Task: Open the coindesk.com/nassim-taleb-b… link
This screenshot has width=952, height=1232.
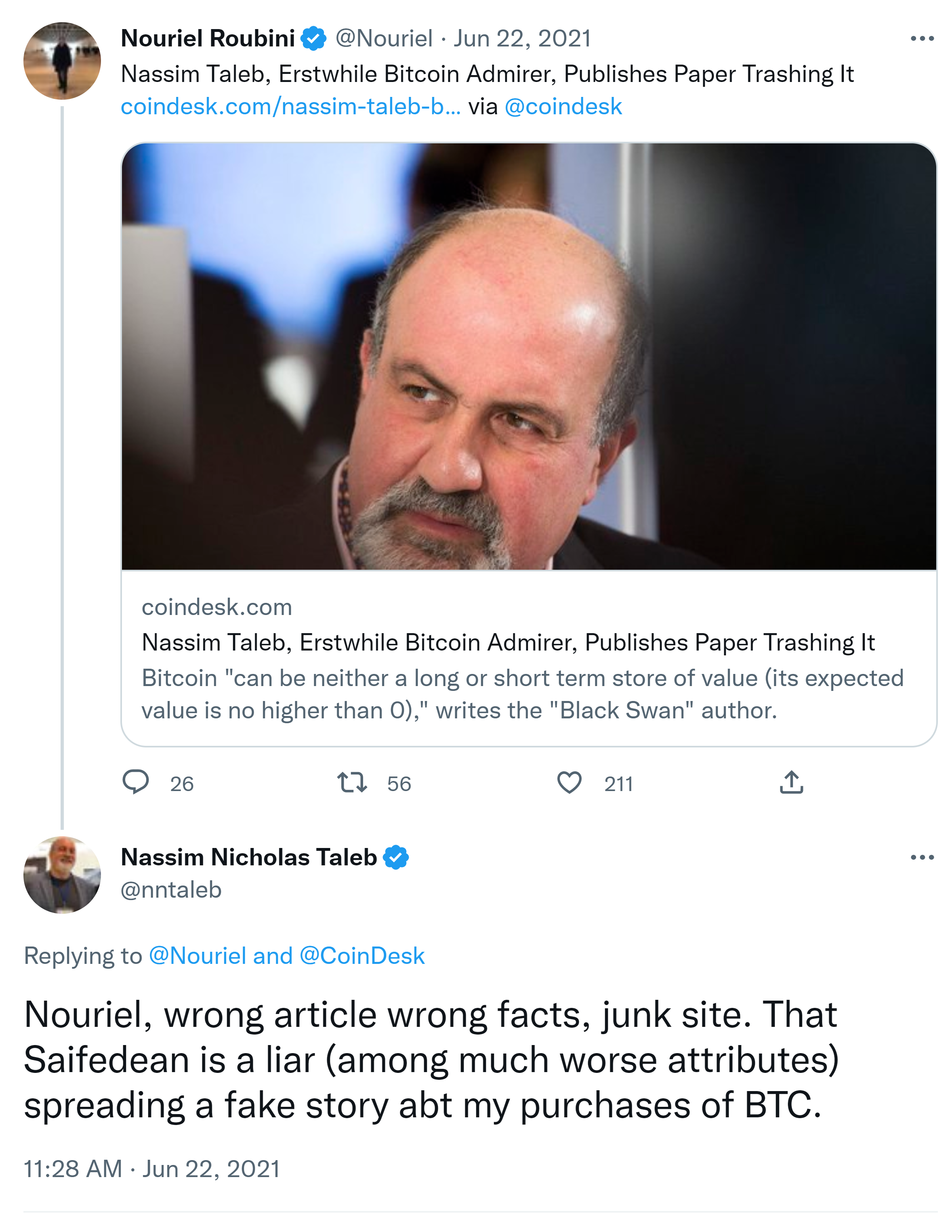Action: [290, 107]
